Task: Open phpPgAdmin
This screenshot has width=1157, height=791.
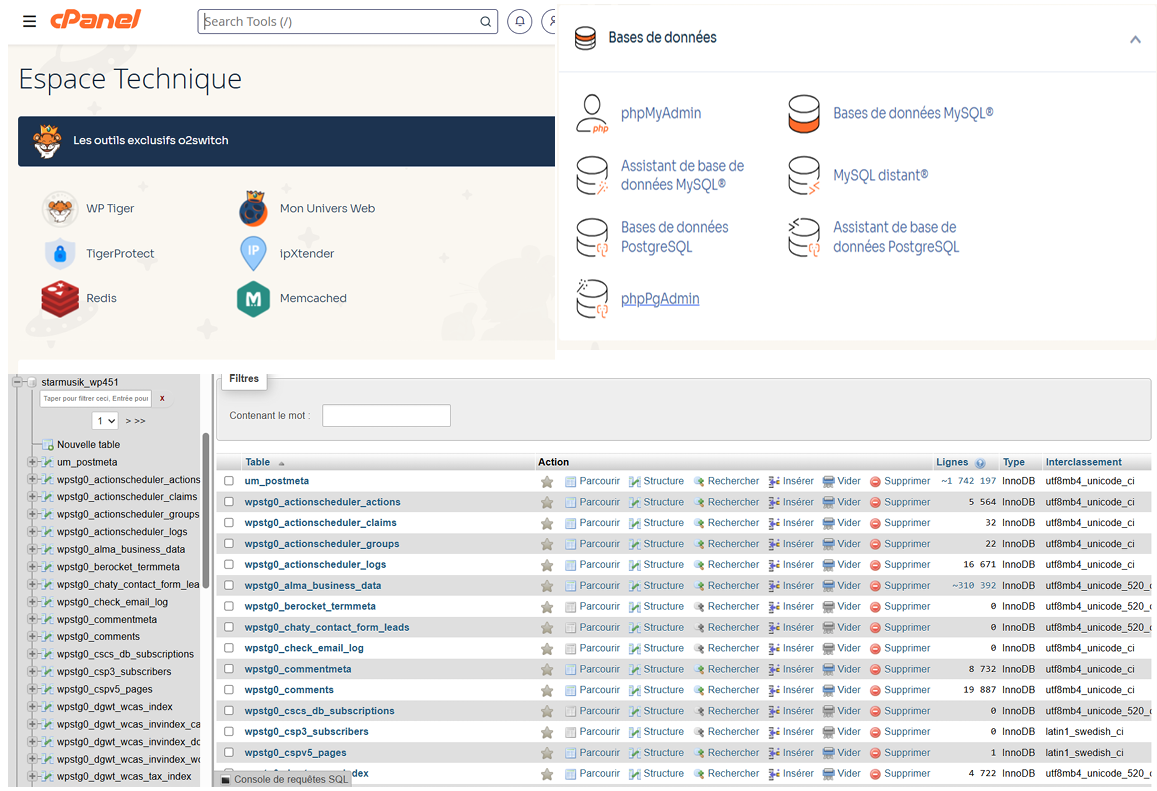Action: coord(661,298)
